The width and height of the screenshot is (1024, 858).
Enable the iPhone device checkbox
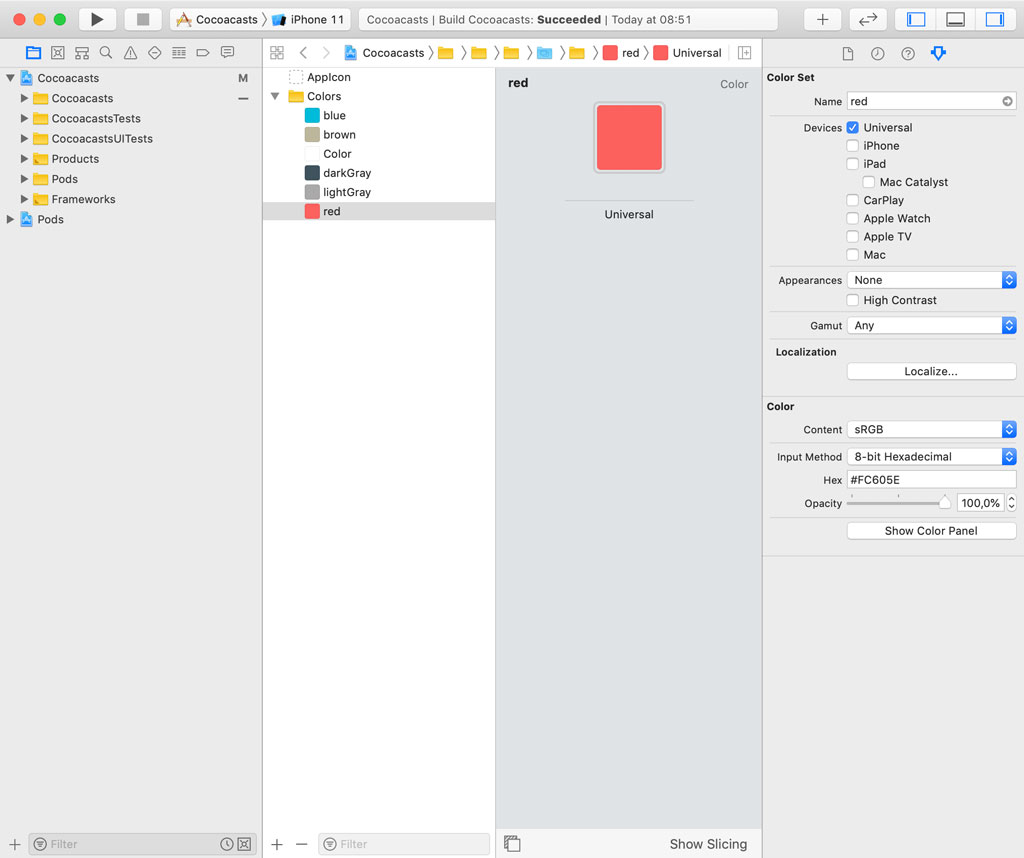click(853, 146)
